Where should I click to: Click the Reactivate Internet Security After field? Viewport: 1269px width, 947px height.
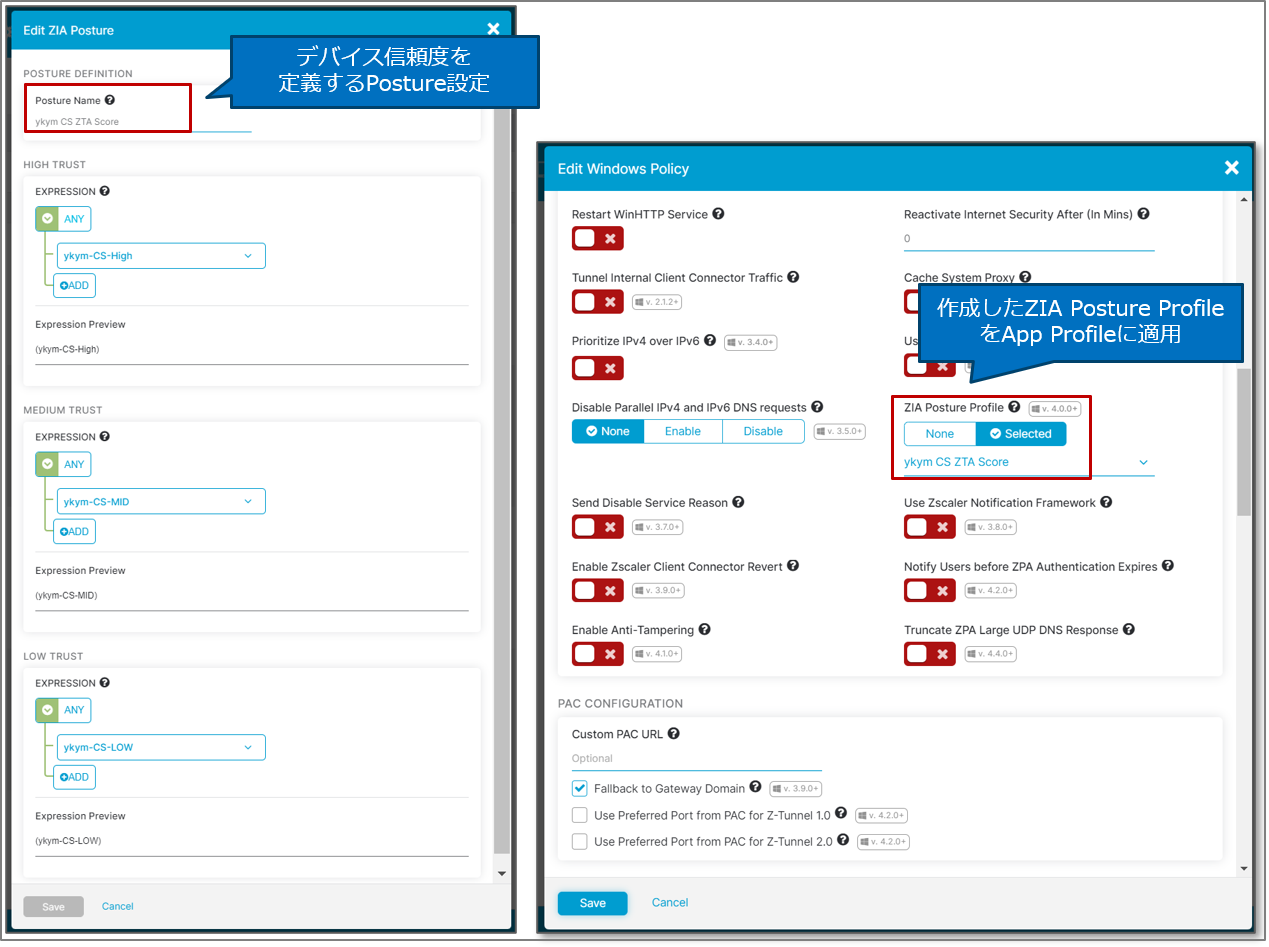click(1029, 239)
